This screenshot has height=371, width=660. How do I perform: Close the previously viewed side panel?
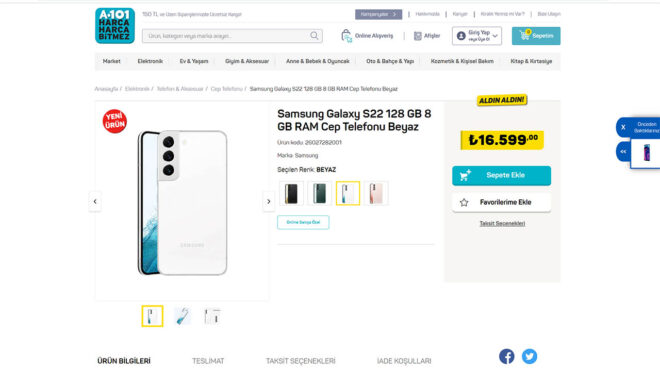click(x=623, y=127)
